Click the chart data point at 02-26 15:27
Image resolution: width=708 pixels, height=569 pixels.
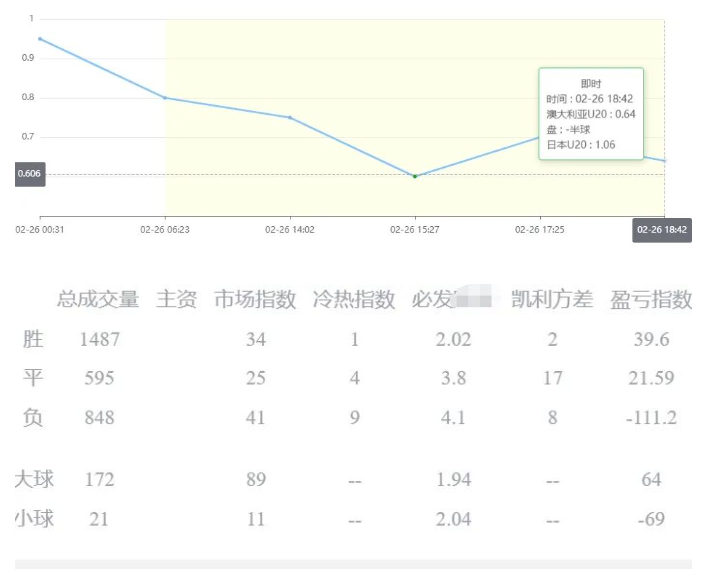tap(415, 176)
